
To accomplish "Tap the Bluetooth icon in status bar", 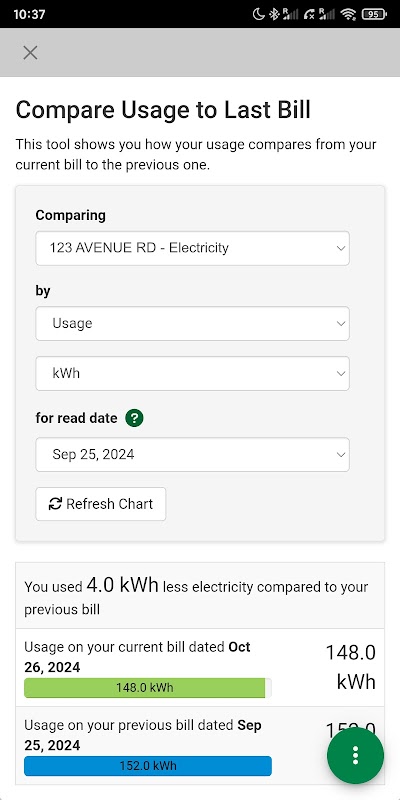I will [x=274, y=14].
